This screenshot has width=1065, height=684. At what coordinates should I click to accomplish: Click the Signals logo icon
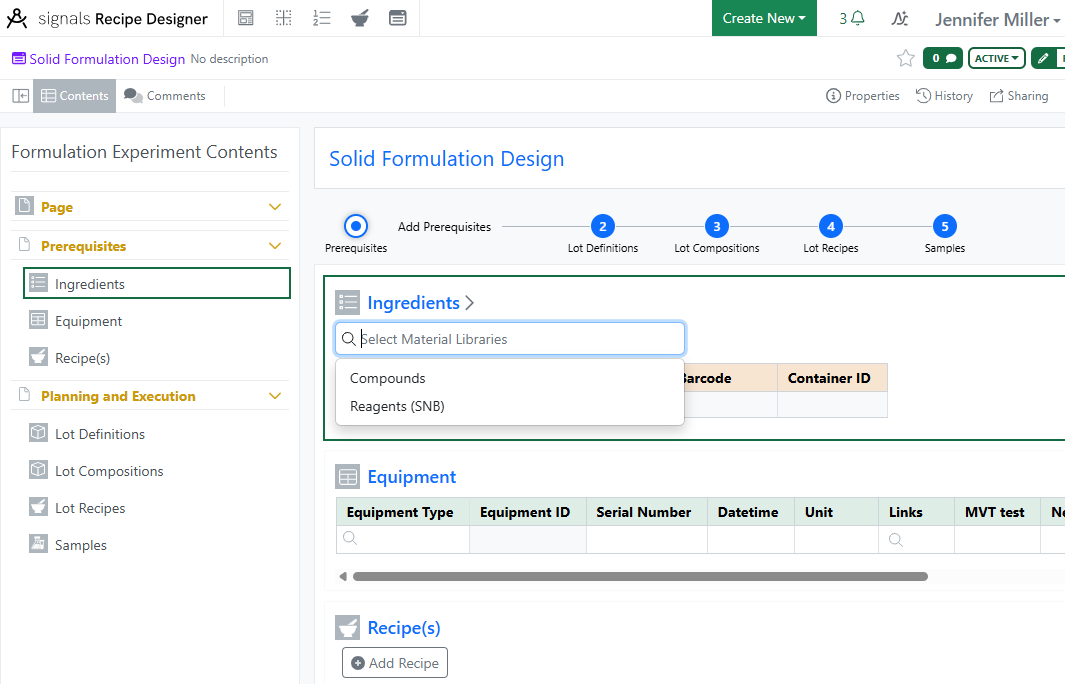(x=17, y=18)
